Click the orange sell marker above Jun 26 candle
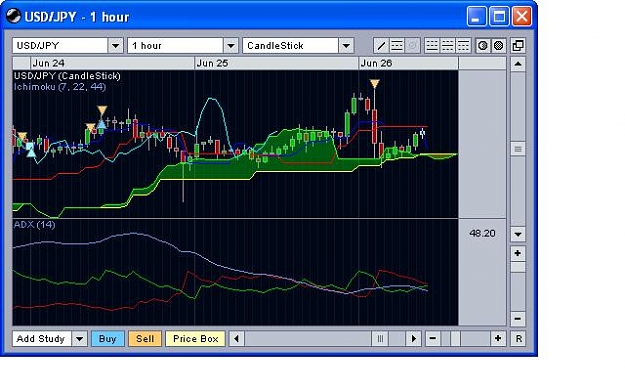 point(374,84)
